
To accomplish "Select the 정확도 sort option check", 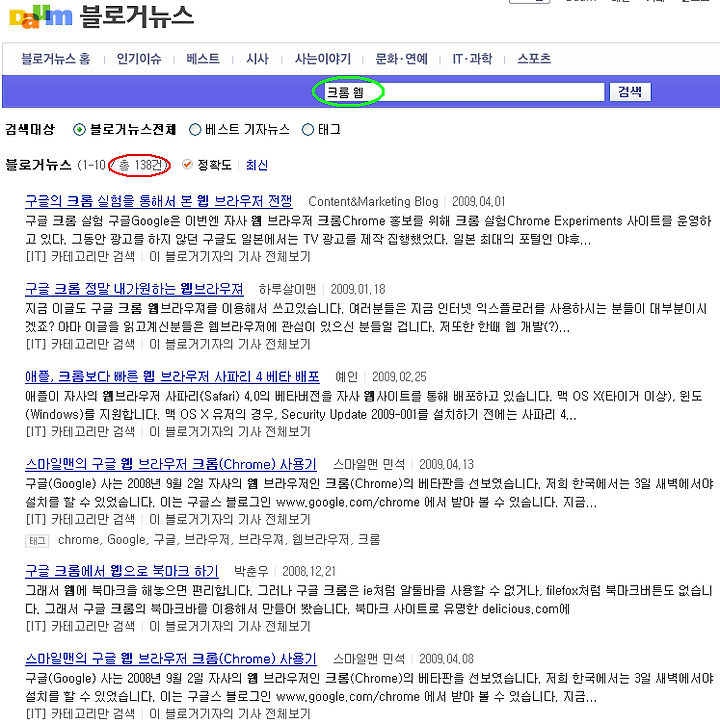I will coord(187,164).
